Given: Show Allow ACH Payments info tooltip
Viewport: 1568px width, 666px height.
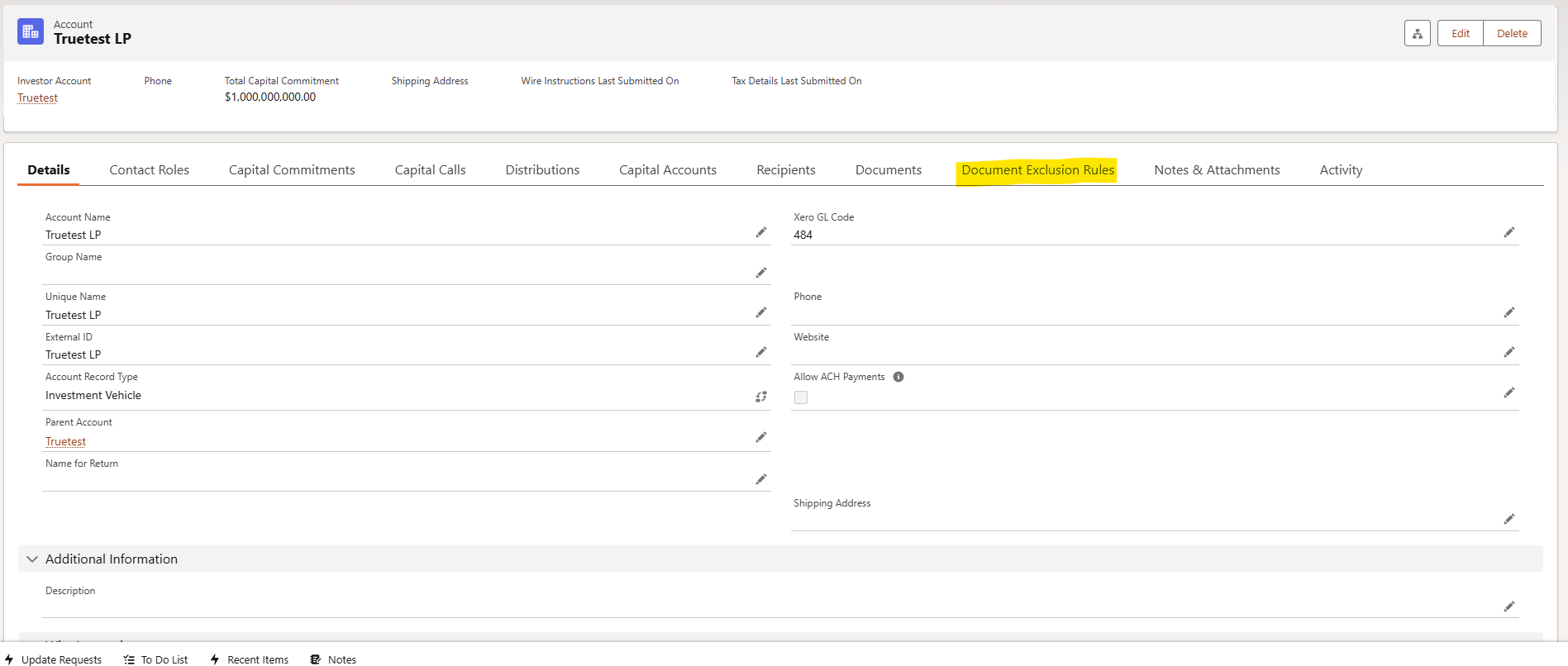Looking at the screenshot, I should [x=898, y=377].
